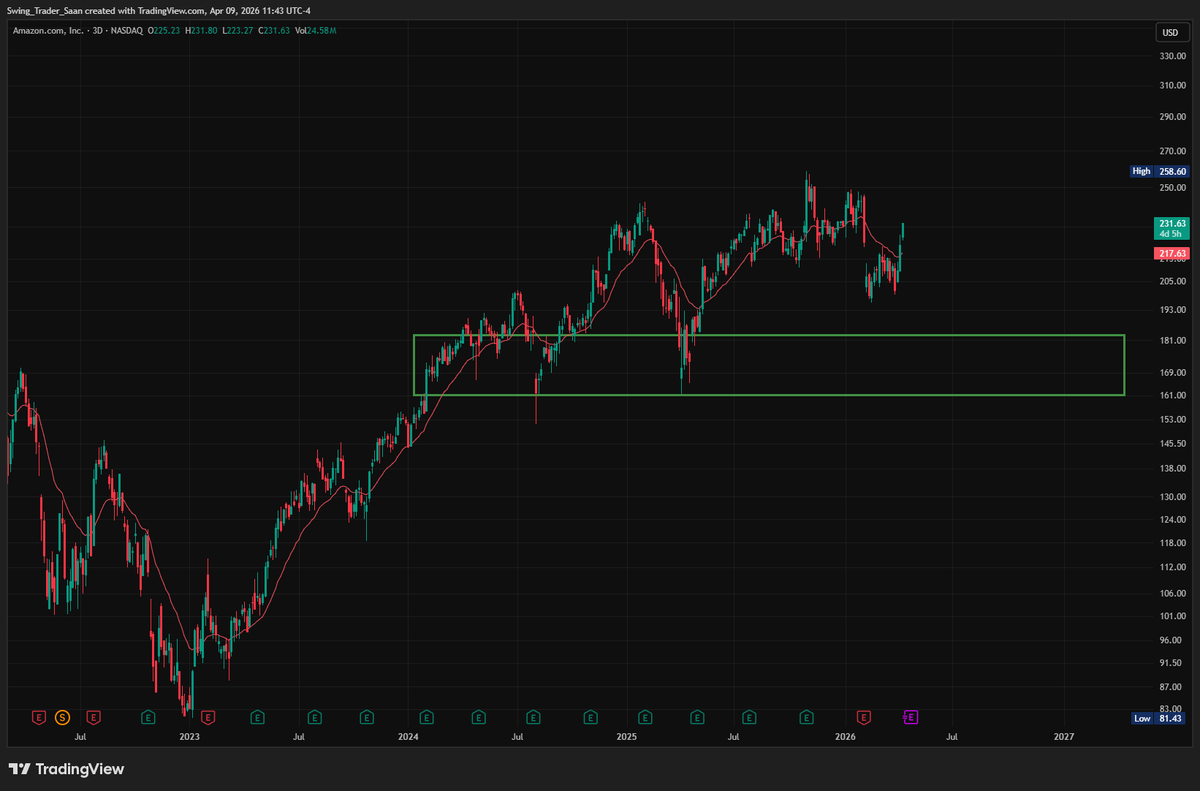This screenshot has height=791, width=1200.
Task: Click 145.50 on the price scale
Action: point(1172,444)
